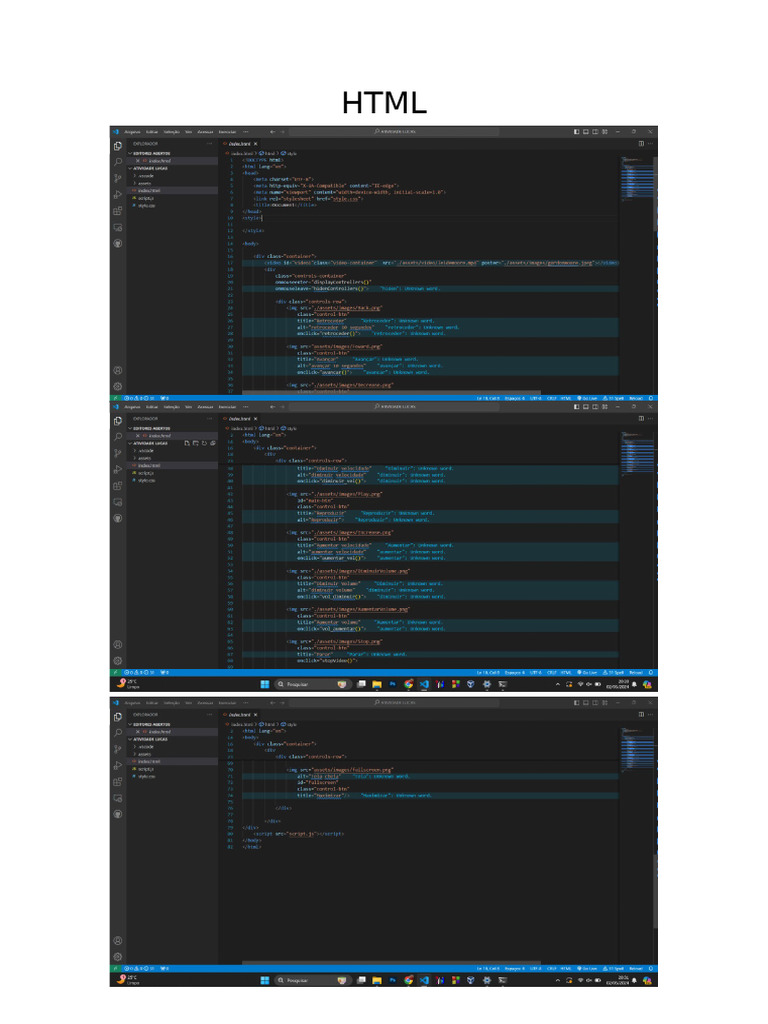This screenshot has width=768, height=1024.
Task: Click Collapse Folders icon in middle screenshot explorer
Action: point(212,443)
